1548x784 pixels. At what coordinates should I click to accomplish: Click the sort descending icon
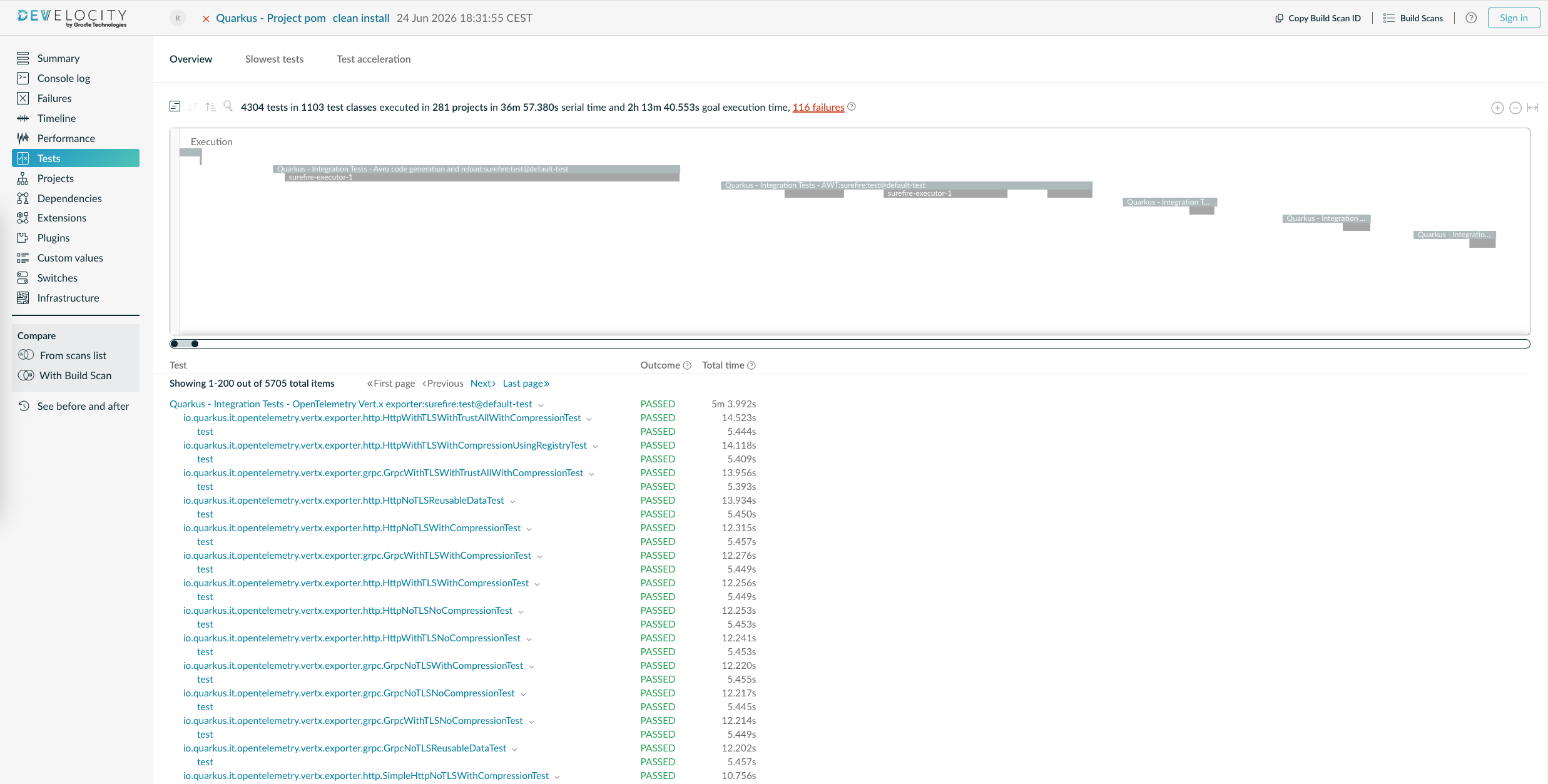click(x=193, y=107)
